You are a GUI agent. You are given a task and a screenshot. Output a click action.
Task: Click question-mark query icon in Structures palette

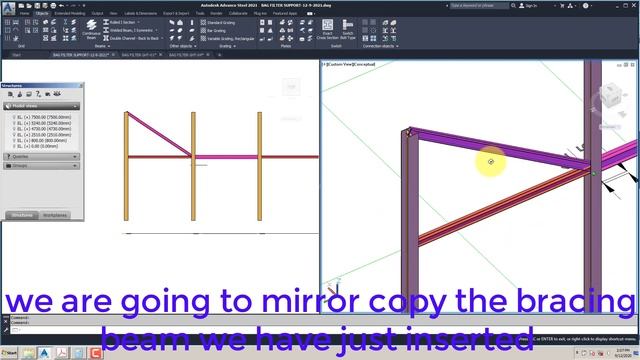coord(38,94)
